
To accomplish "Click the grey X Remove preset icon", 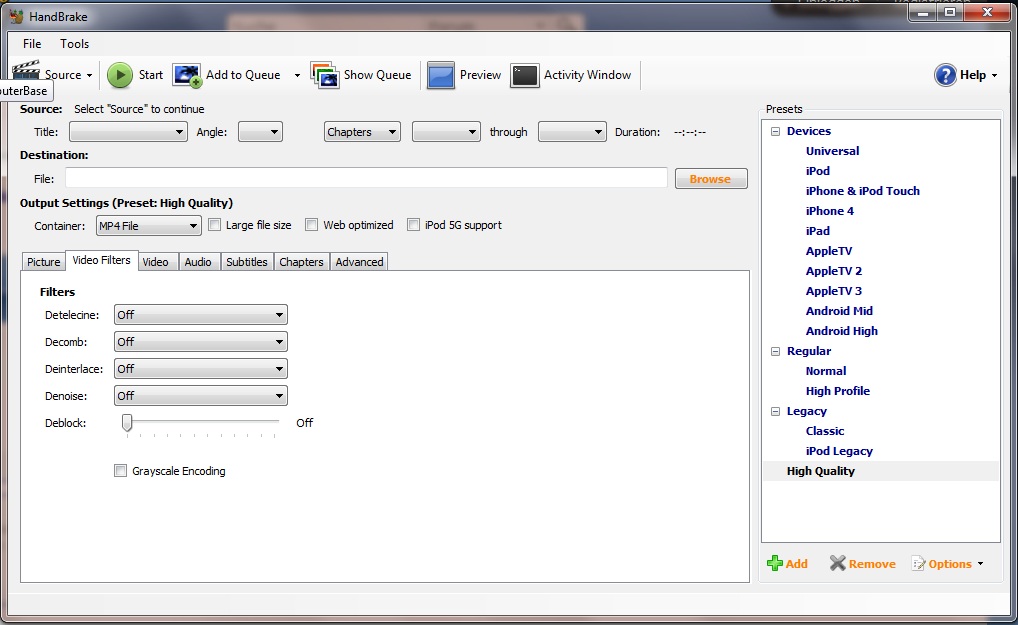I will point(838,563).
